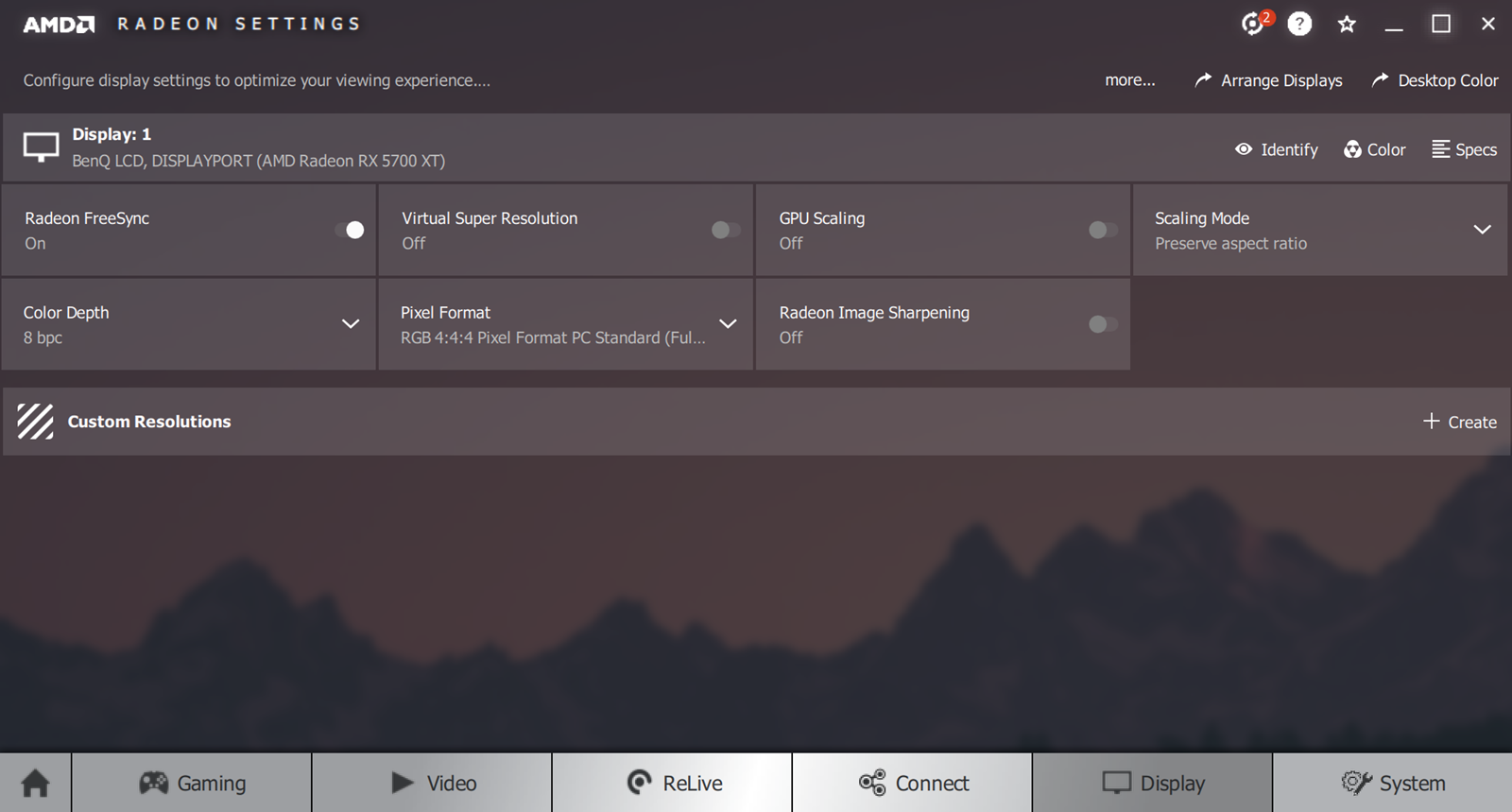Click the RADEON SETTINGS title text
This screenshot has width=1512, height=812.
coord(238,24)
